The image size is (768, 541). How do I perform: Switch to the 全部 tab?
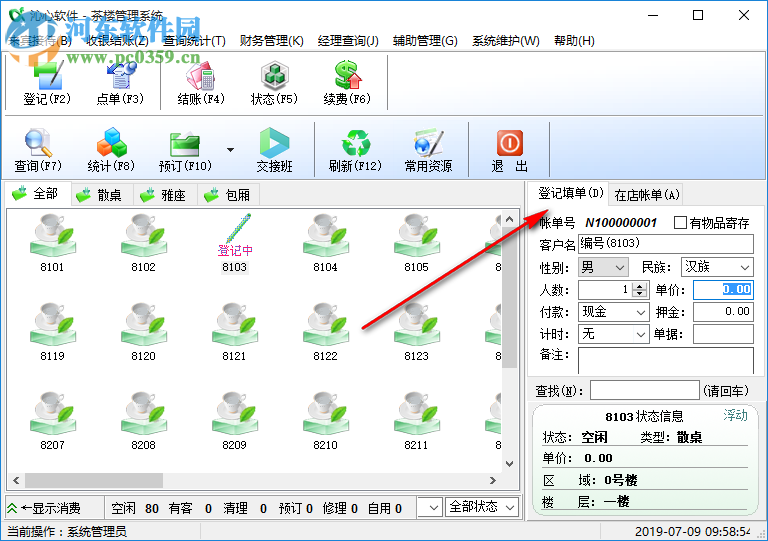click(x=38, y=194)
